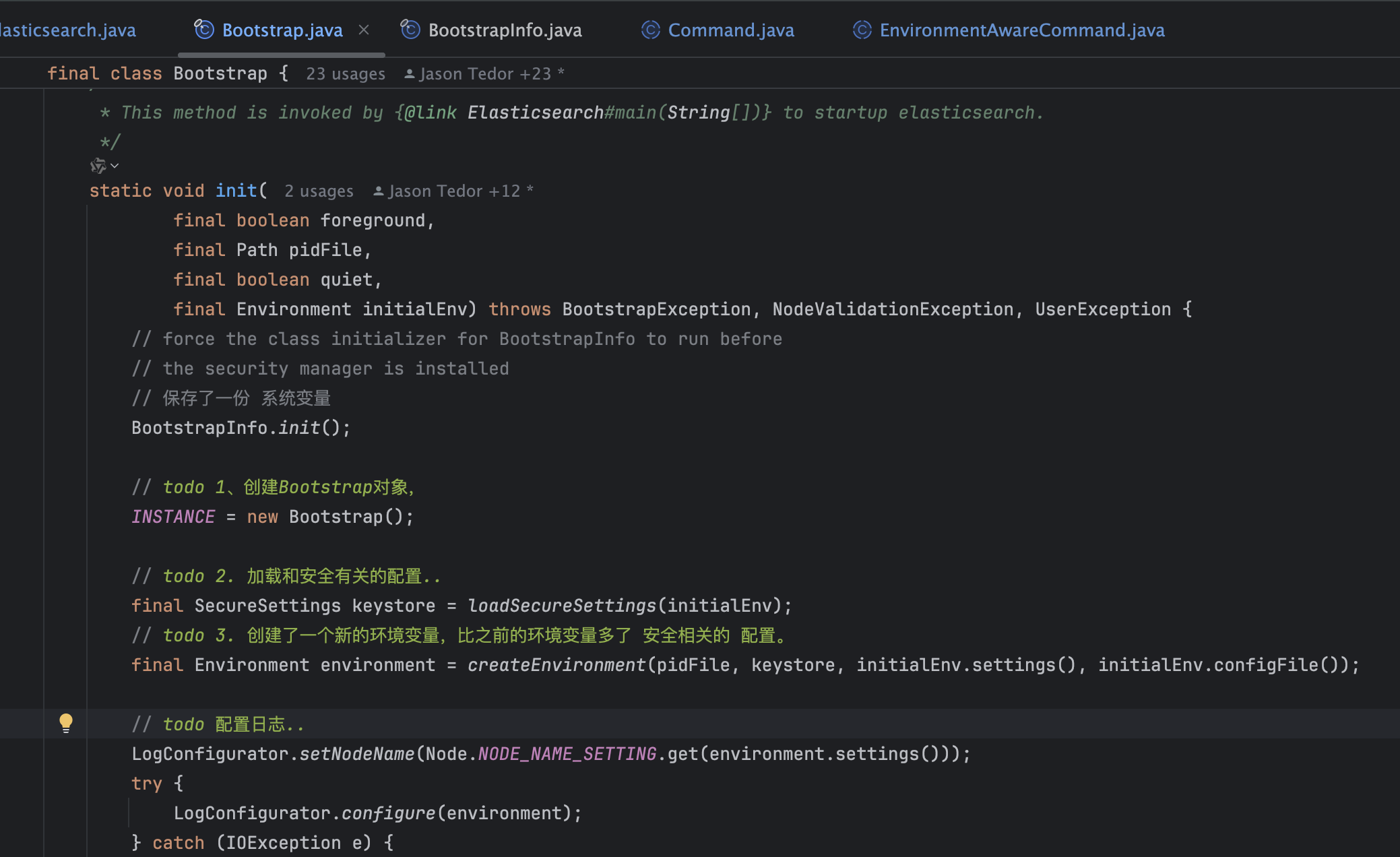Viewport: 1400px width, 857px height.
Task: Click the Bootstrap.java class file icon
Action: point(204,30)
